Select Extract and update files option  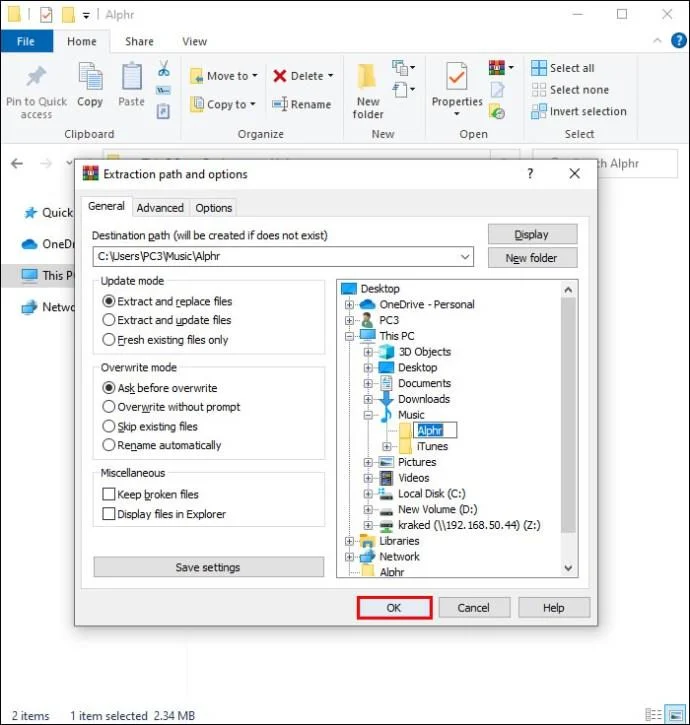coord(108,320)
